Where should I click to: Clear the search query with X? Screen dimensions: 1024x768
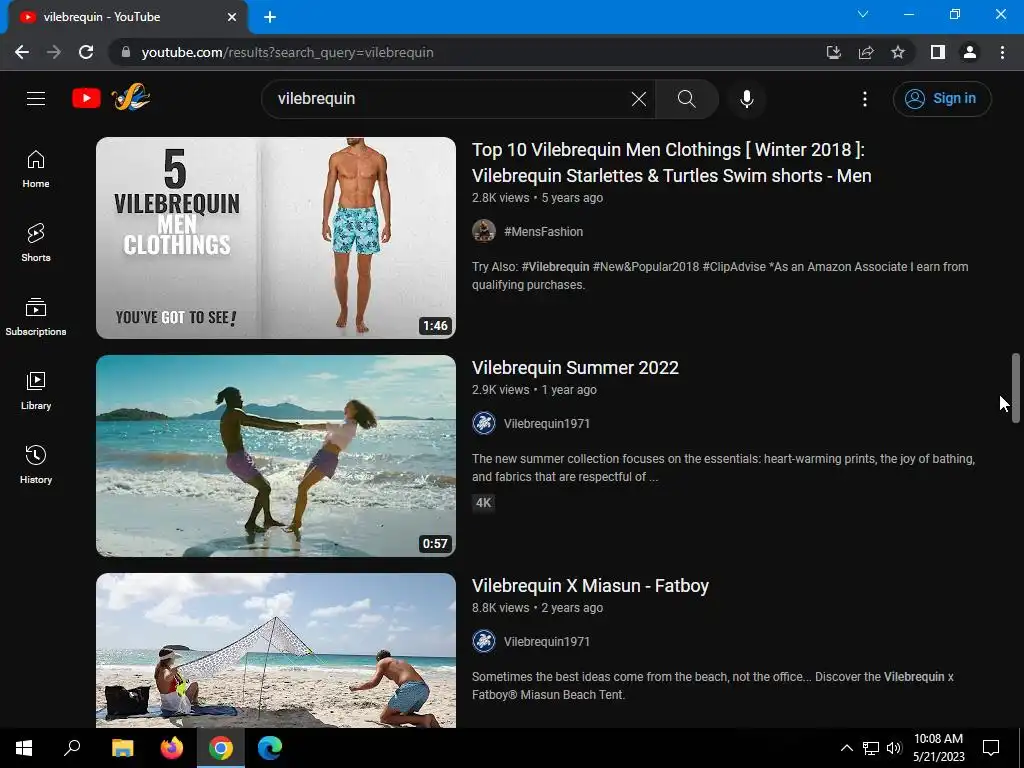(x=639, y=99)
